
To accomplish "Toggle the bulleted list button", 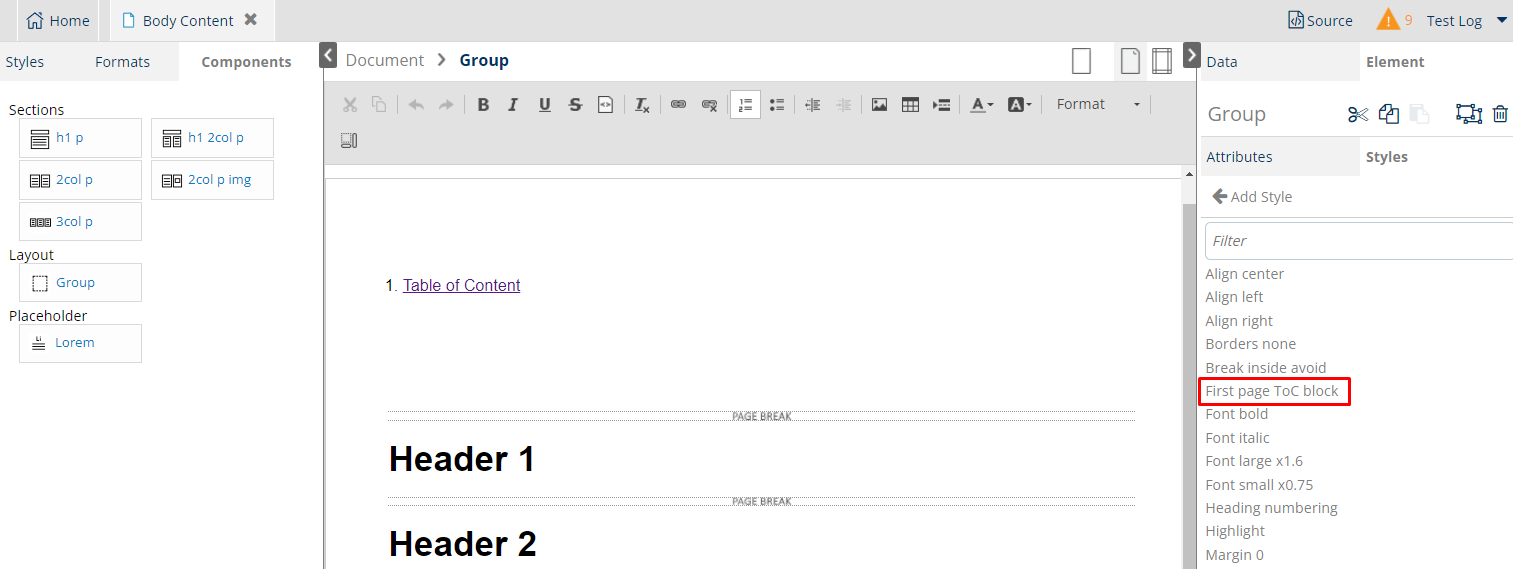I will click(777, 105).
